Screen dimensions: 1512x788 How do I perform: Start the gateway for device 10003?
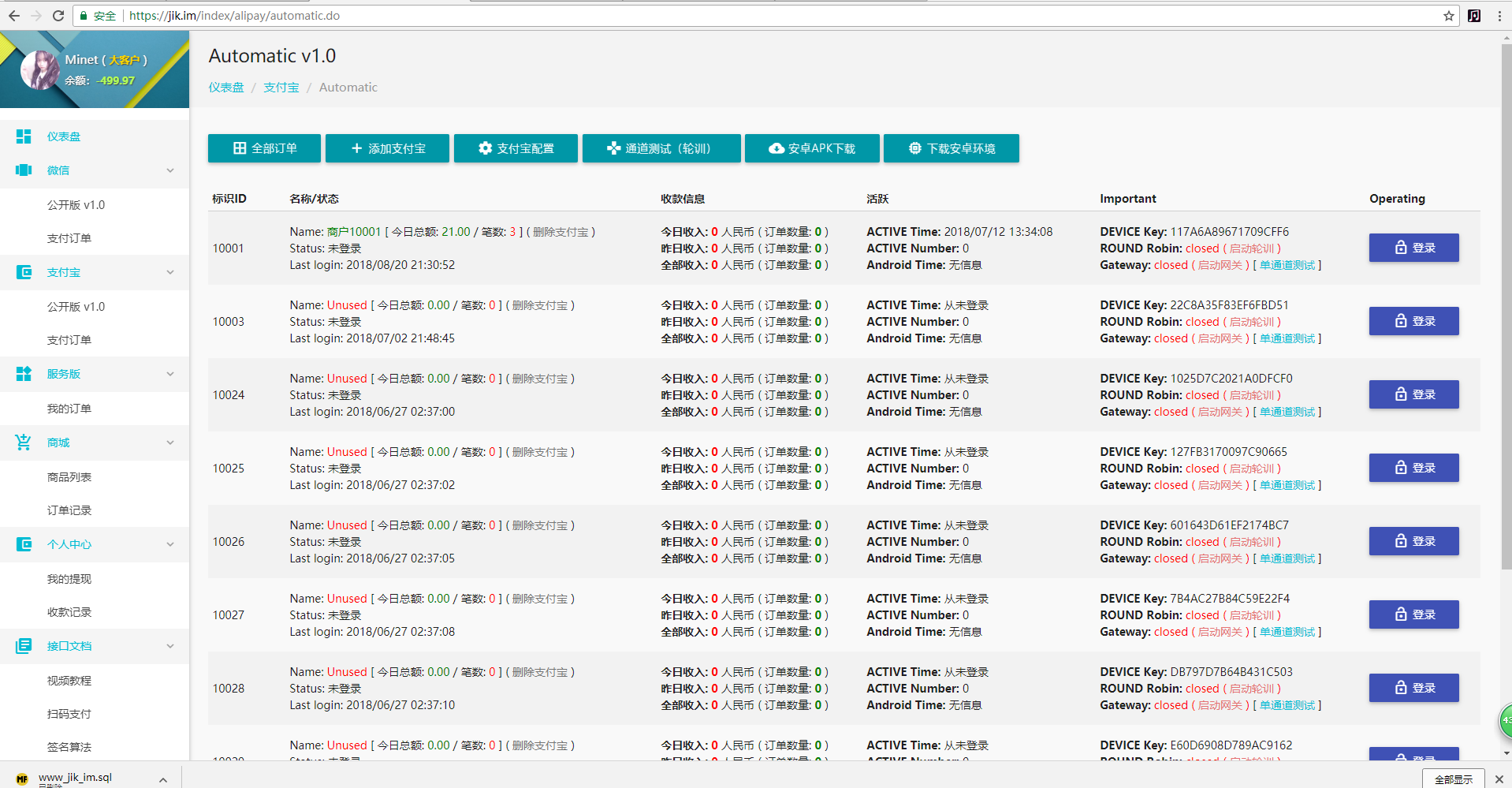[x=1220, y=338]
